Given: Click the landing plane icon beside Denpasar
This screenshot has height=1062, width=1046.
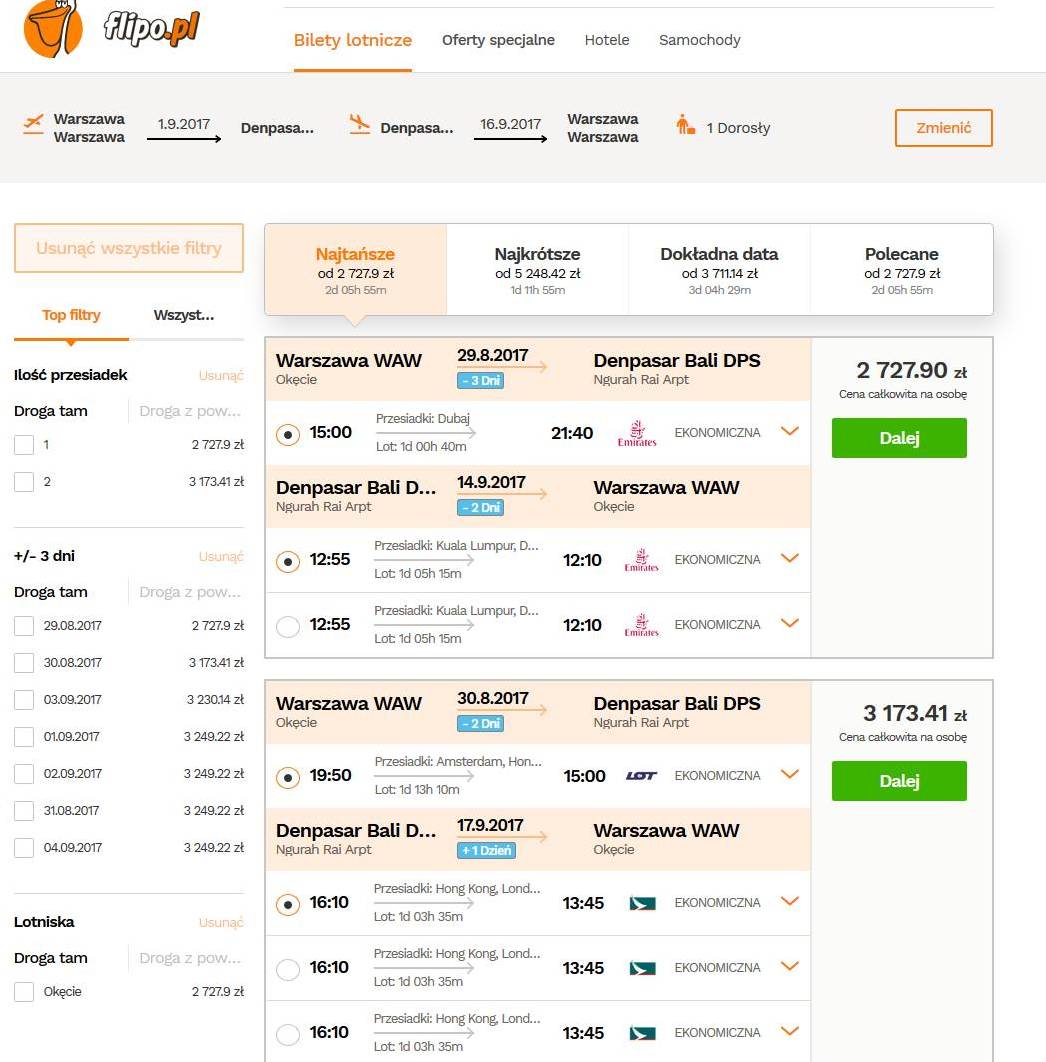Looking at the screenshot, I should pos(360,124).
